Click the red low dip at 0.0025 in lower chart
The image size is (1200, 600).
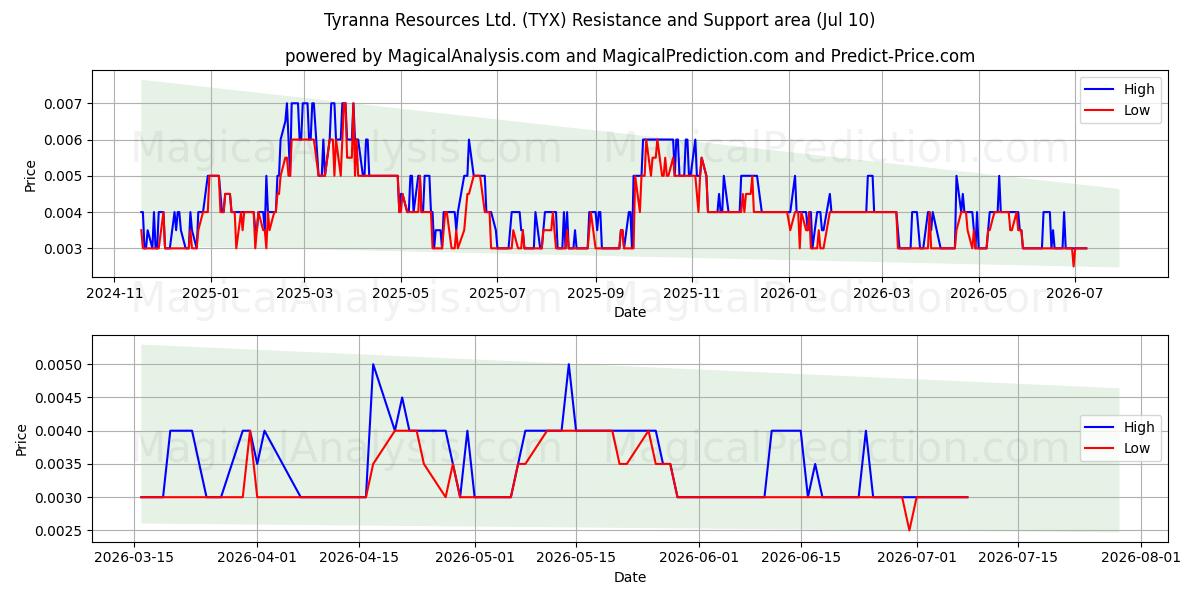[x=909, y=529]
